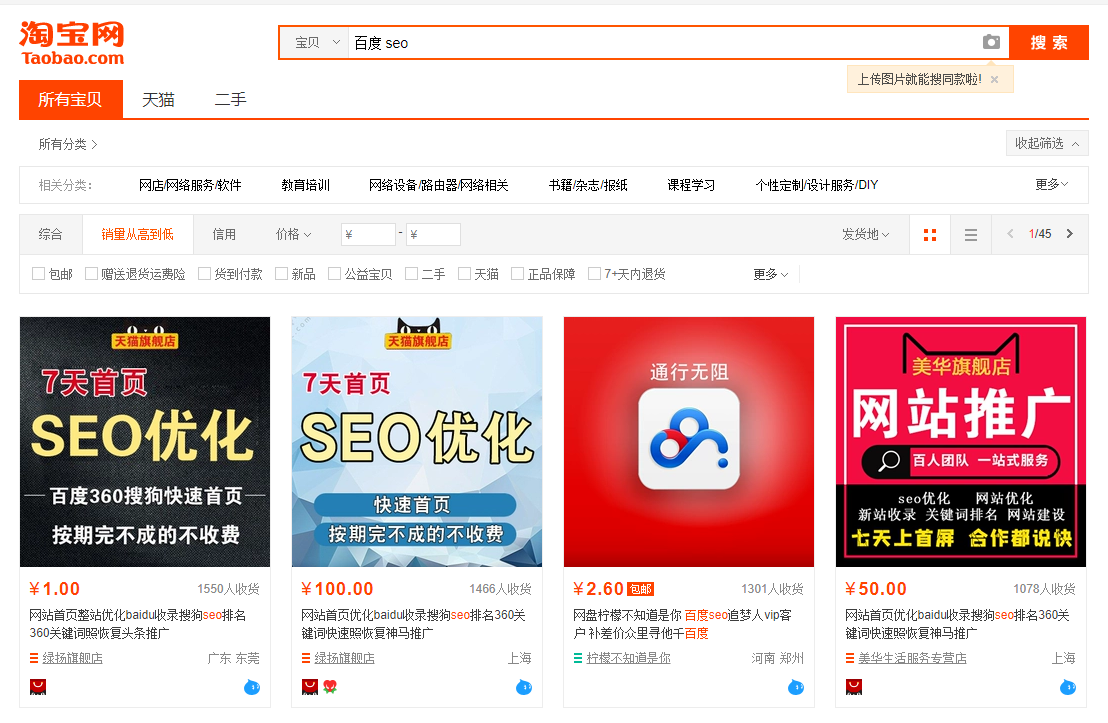Sort by 综合
Image resolution: width=1108 pixels, height=723 pixels.
[x=50, y=234]
